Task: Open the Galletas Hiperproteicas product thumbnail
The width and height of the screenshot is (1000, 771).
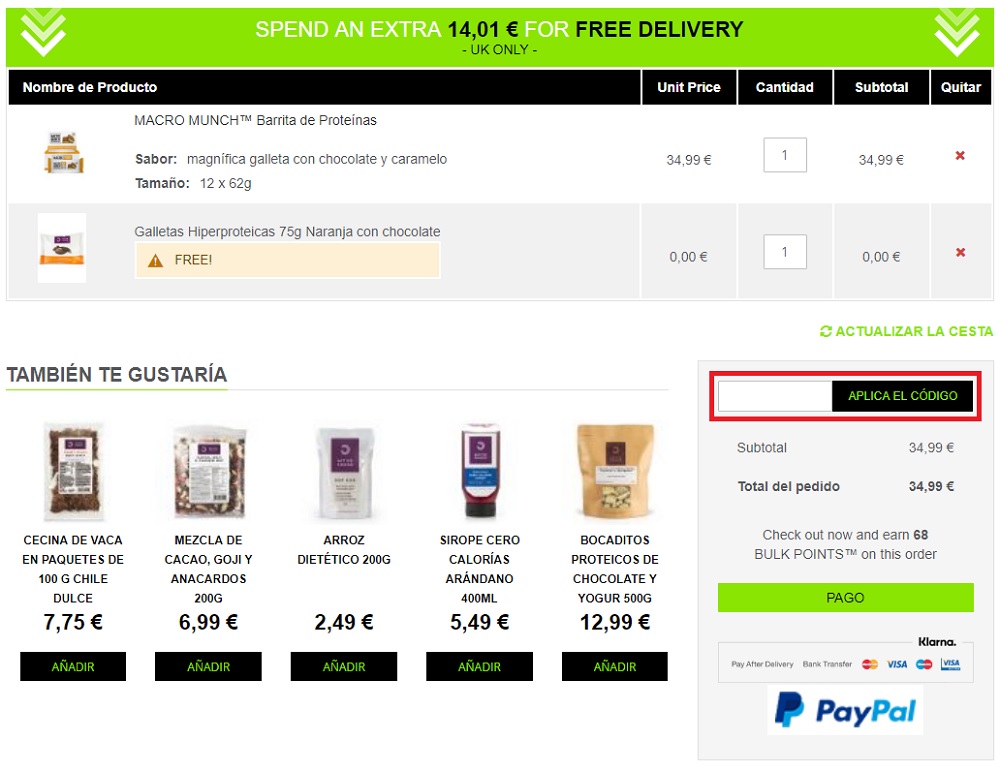Action: coord(62,248)
